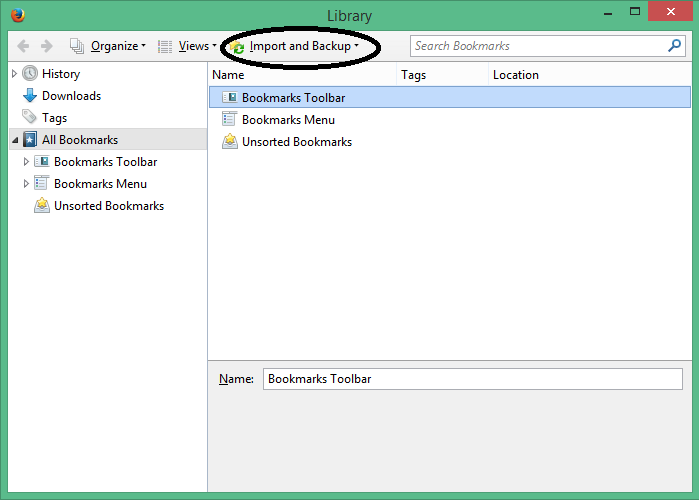This screenshot has height=500, width=699.
Task: Click the Downloads blue arrow icon
Action: (30, 95)
